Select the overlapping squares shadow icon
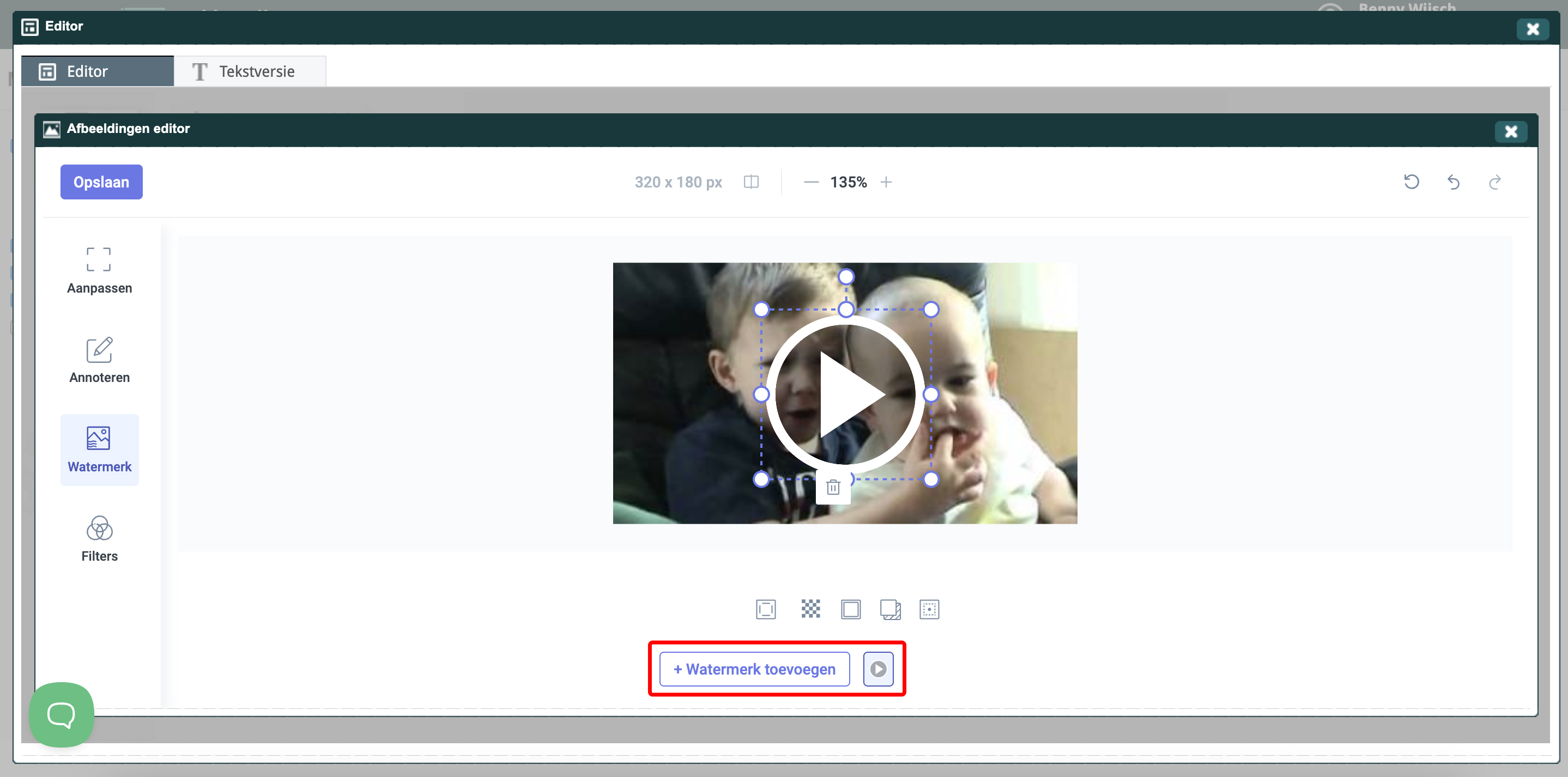Viewport: 1568px width, 777px height. click(x=890, y=609)
